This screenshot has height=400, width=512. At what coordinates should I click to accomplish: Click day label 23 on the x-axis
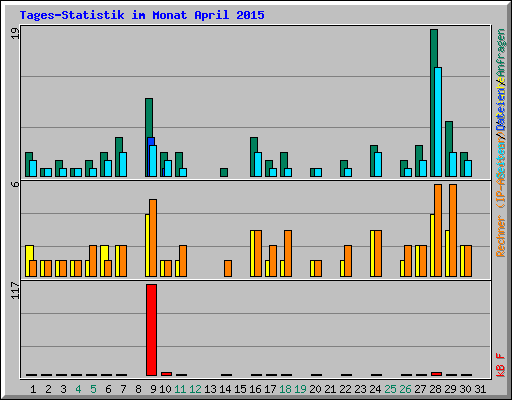(360, 389)
